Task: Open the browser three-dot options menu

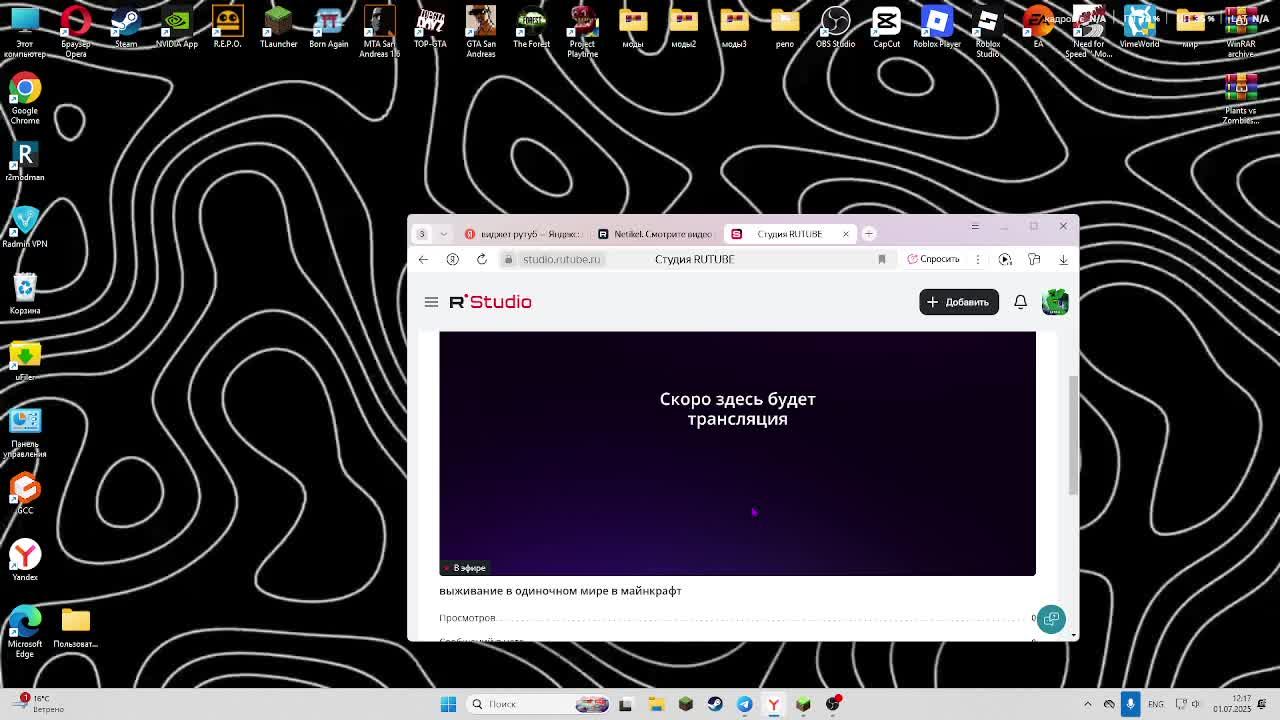Action: (x=978, y=259)
